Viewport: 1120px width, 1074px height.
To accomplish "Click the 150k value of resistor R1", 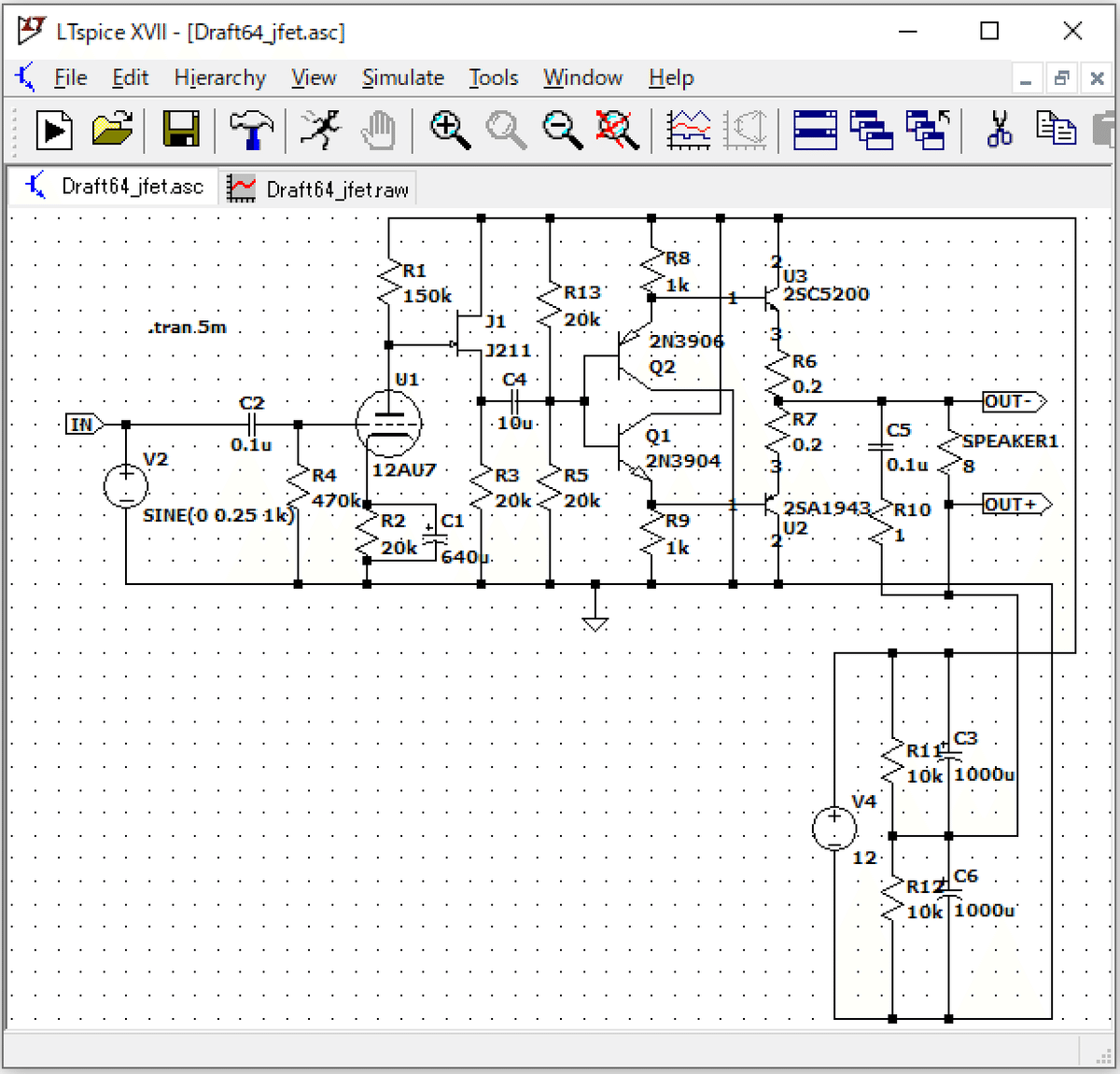I will click(427, 296).
